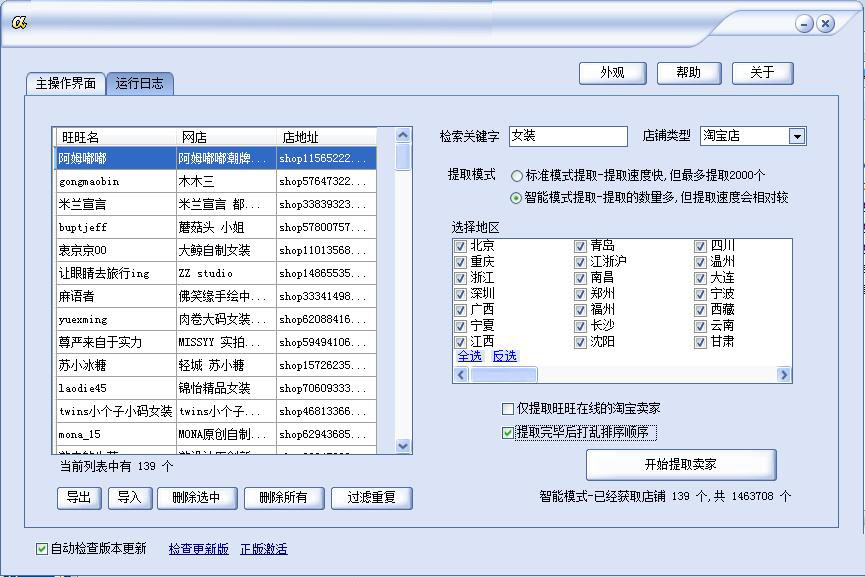
Task: Click the 过滤重复 button
Action: [371, 497]
